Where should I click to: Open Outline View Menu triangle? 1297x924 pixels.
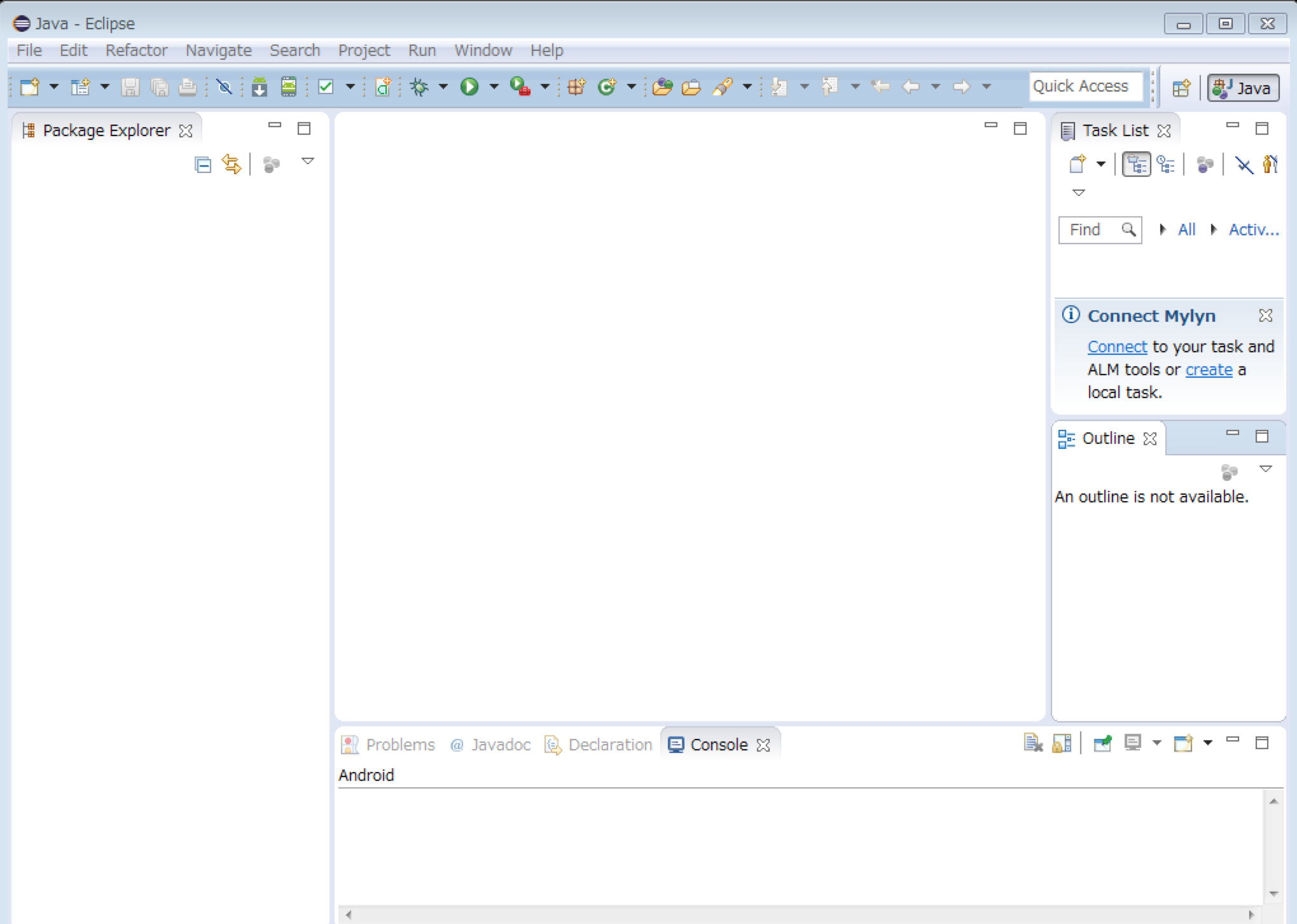[x=1266, y=469]
